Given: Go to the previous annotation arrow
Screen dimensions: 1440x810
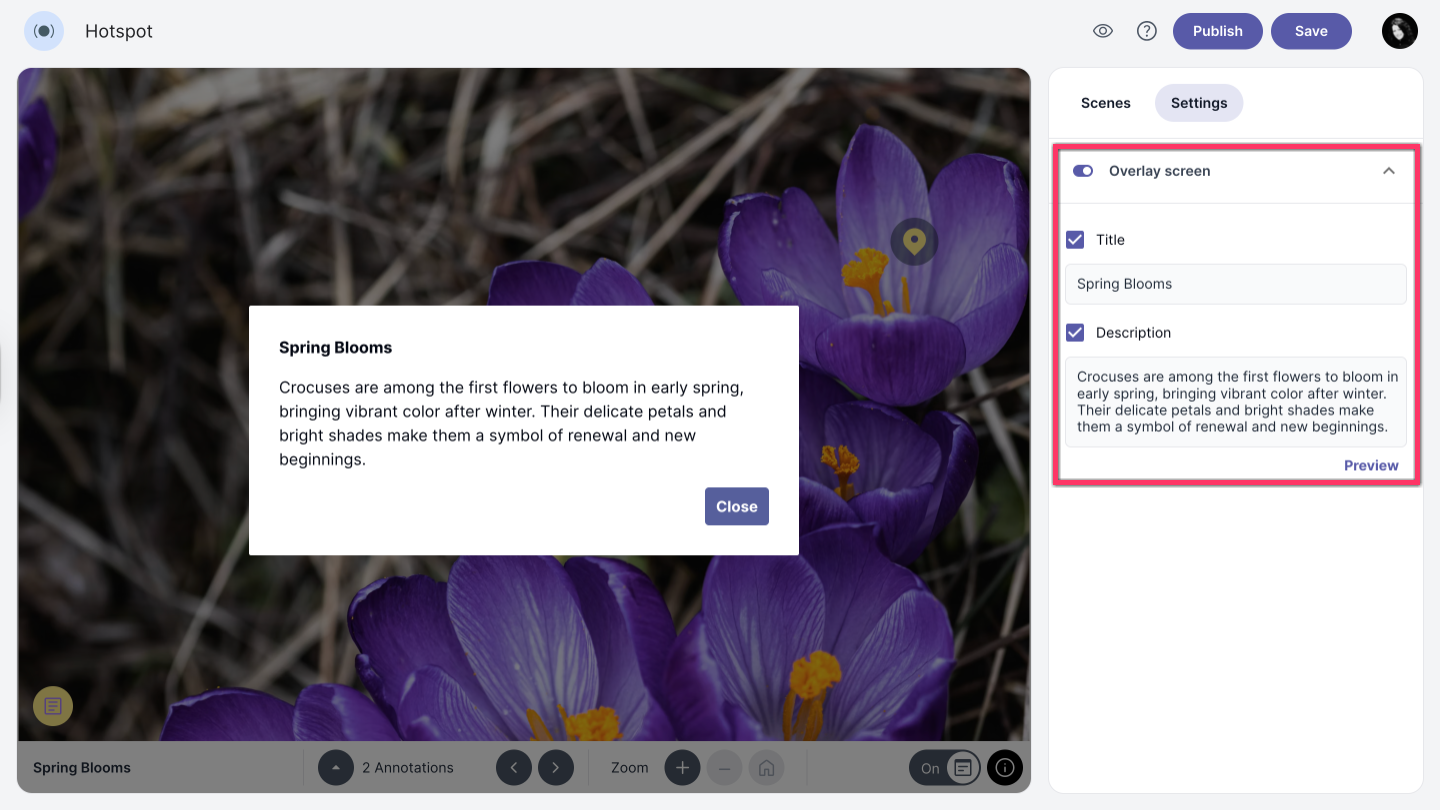Looking at the screenshot, I should coord(514,768).
